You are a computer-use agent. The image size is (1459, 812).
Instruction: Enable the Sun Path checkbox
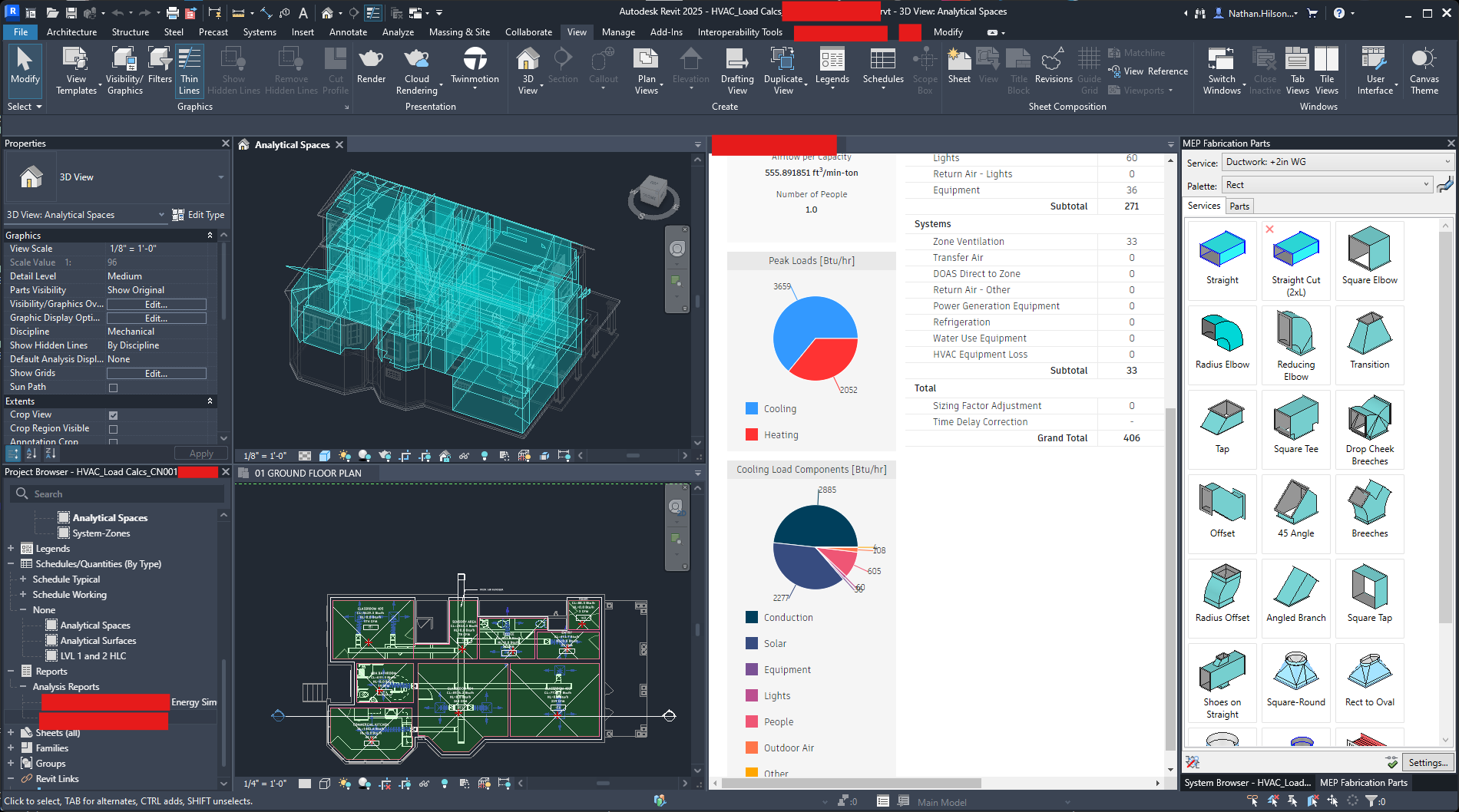114,388
